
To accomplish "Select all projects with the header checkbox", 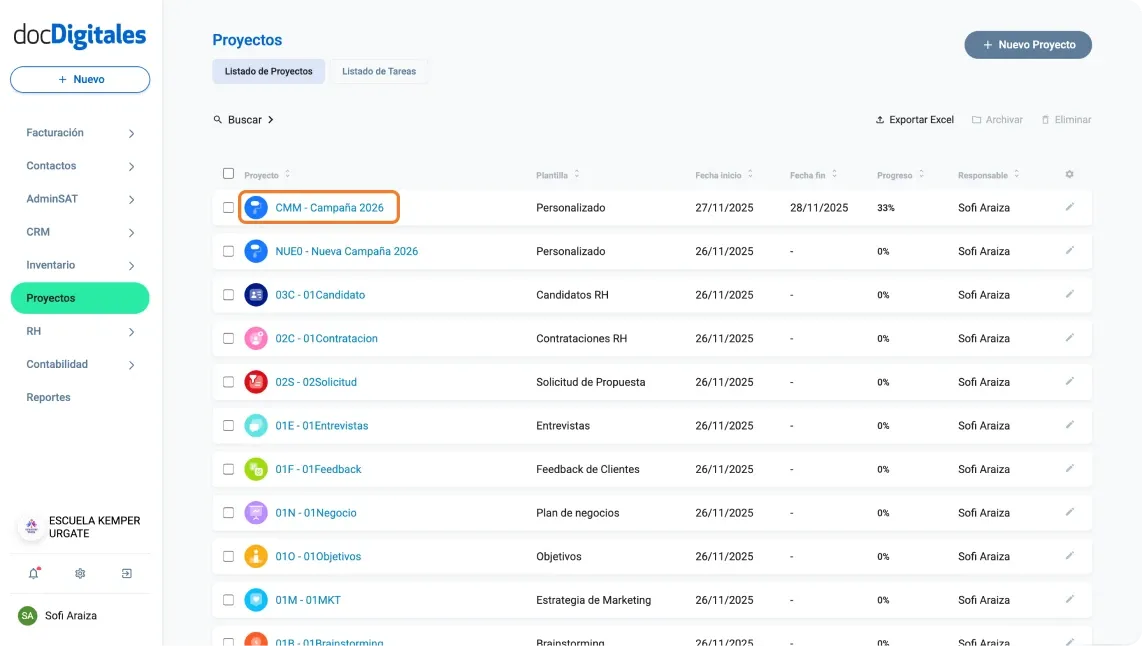I will (x=228, y=173).
